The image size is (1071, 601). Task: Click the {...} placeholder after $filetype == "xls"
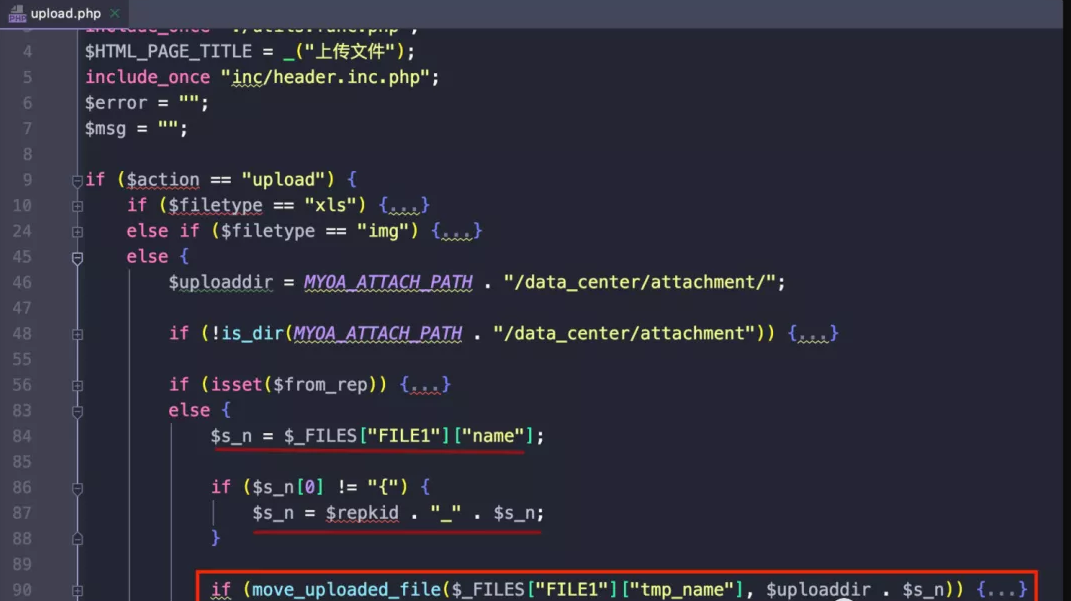[404, 205]
